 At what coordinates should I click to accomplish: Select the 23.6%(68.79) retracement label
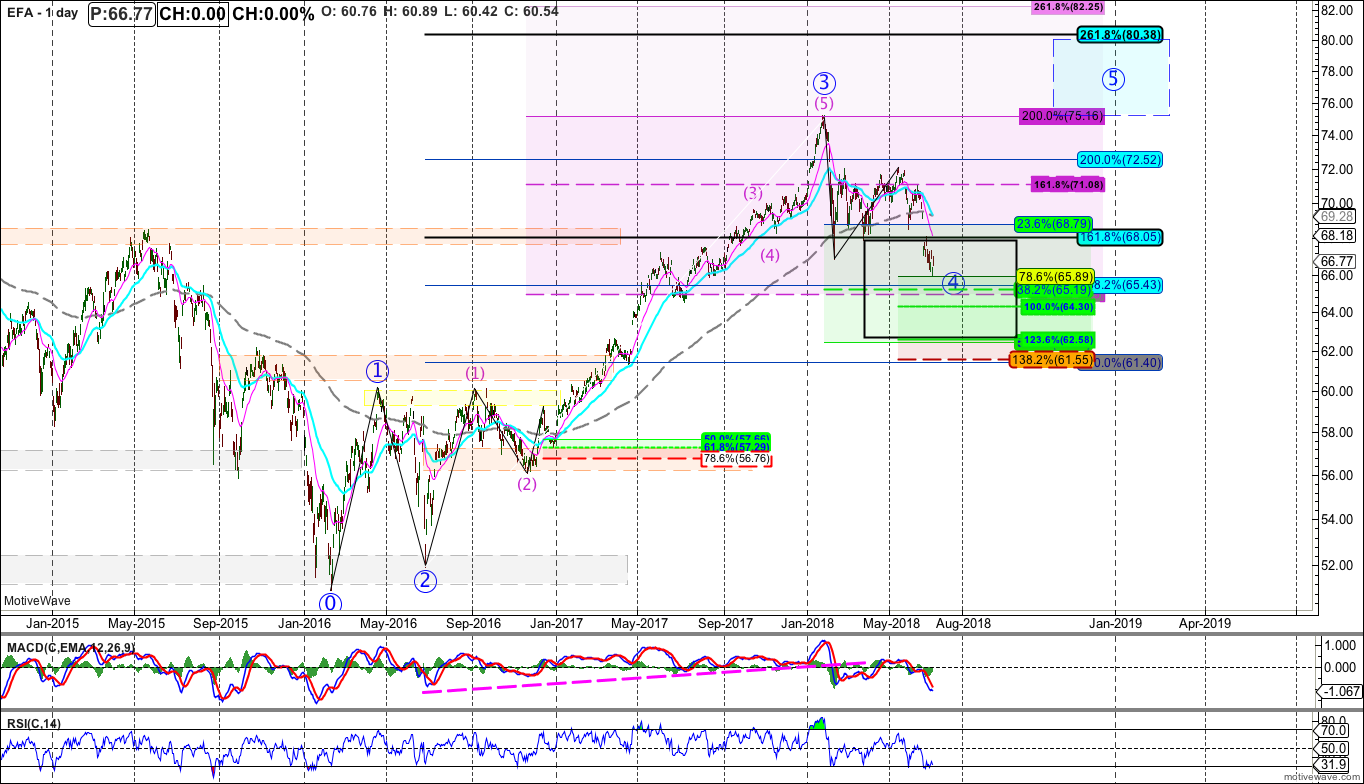click(1053, 223)
